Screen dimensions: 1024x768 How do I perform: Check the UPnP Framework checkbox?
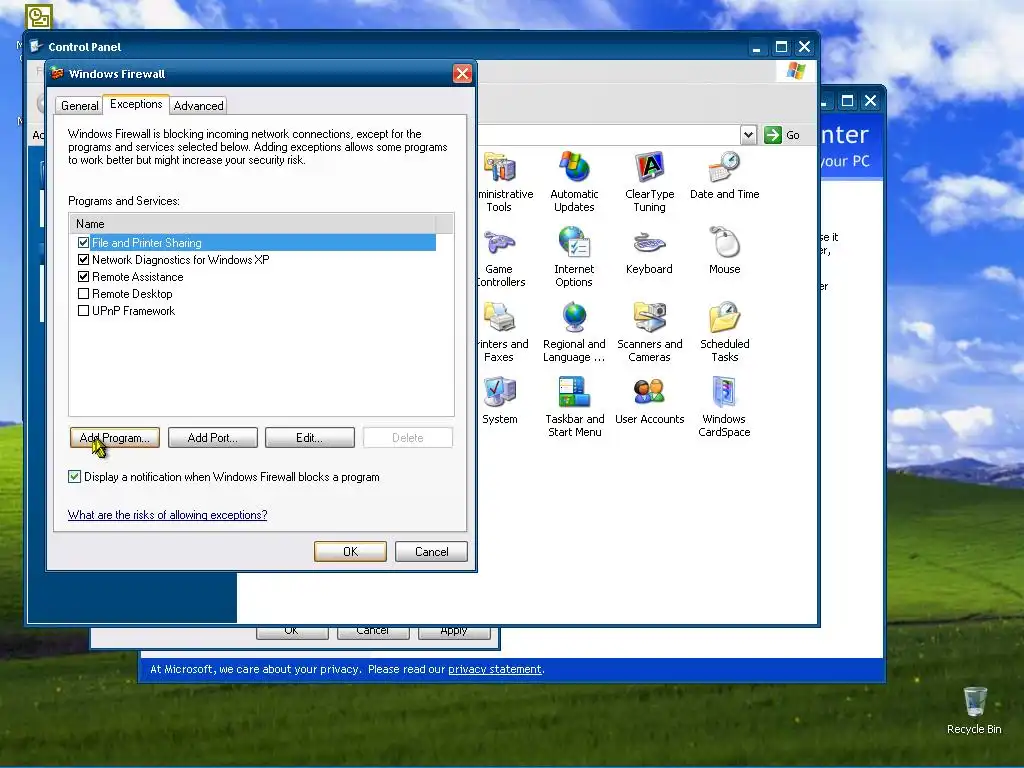pyautogui.click(x=83, y=310)
